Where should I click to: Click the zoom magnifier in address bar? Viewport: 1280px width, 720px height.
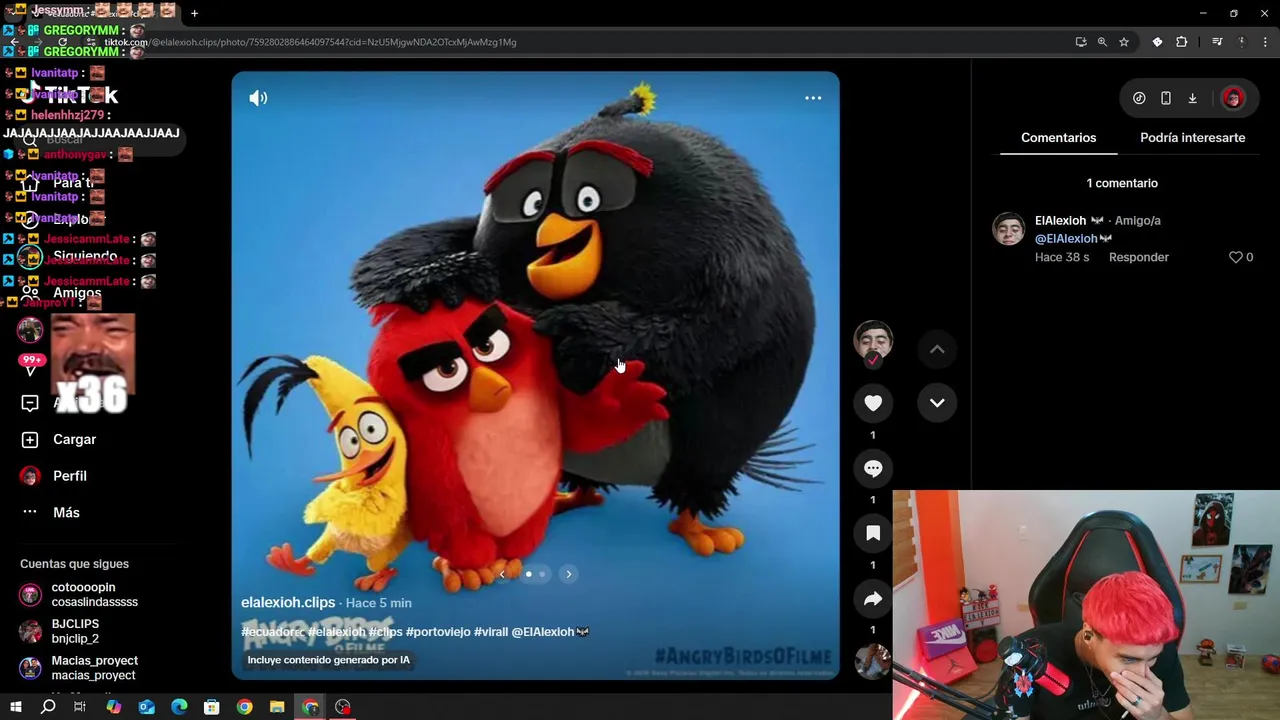[1102, 42]
